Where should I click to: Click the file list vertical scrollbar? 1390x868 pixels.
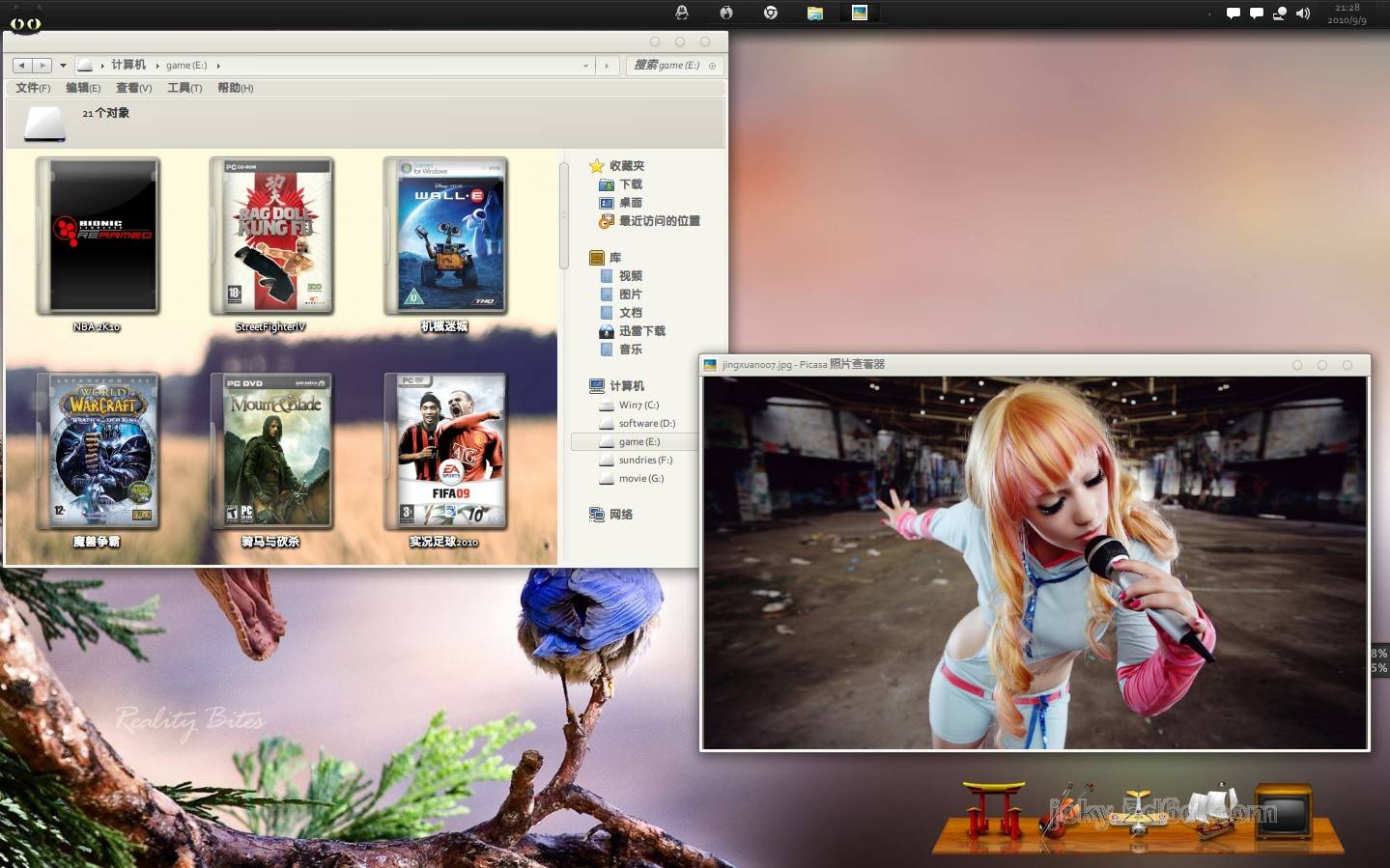click(564, 215)
